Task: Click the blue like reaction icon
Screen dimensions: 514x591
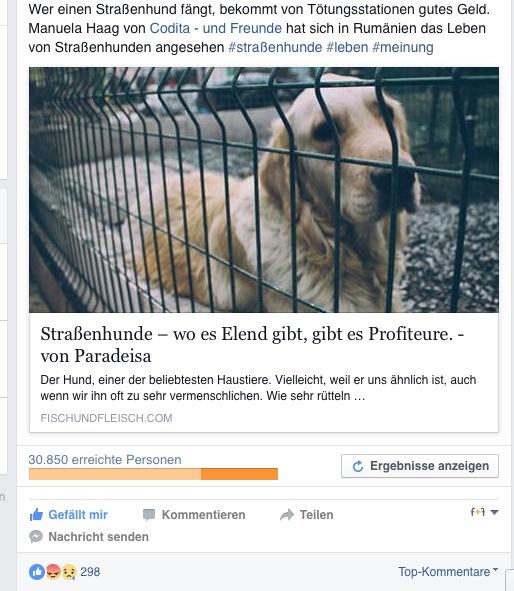Action: [x=37, y=572]
